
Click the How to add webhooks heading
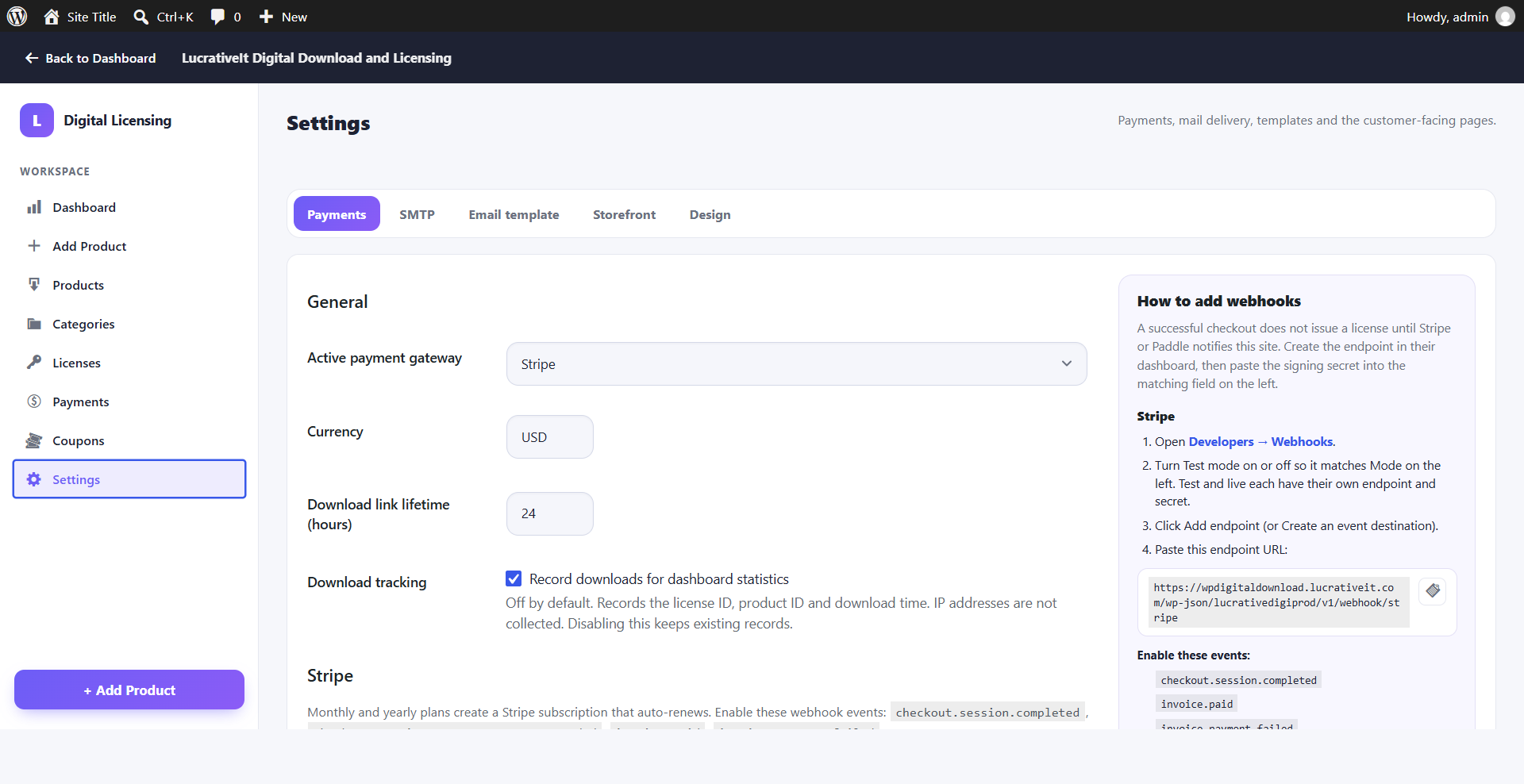point(1218,301)
